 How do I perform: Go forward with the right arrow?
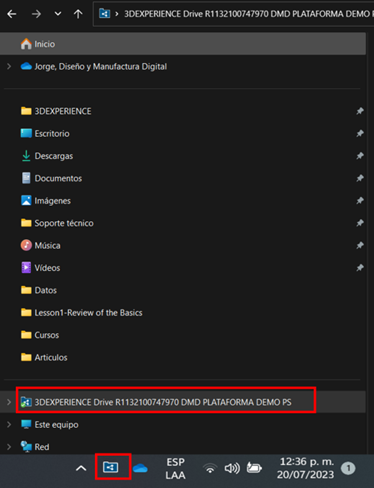tap(36, 14)
